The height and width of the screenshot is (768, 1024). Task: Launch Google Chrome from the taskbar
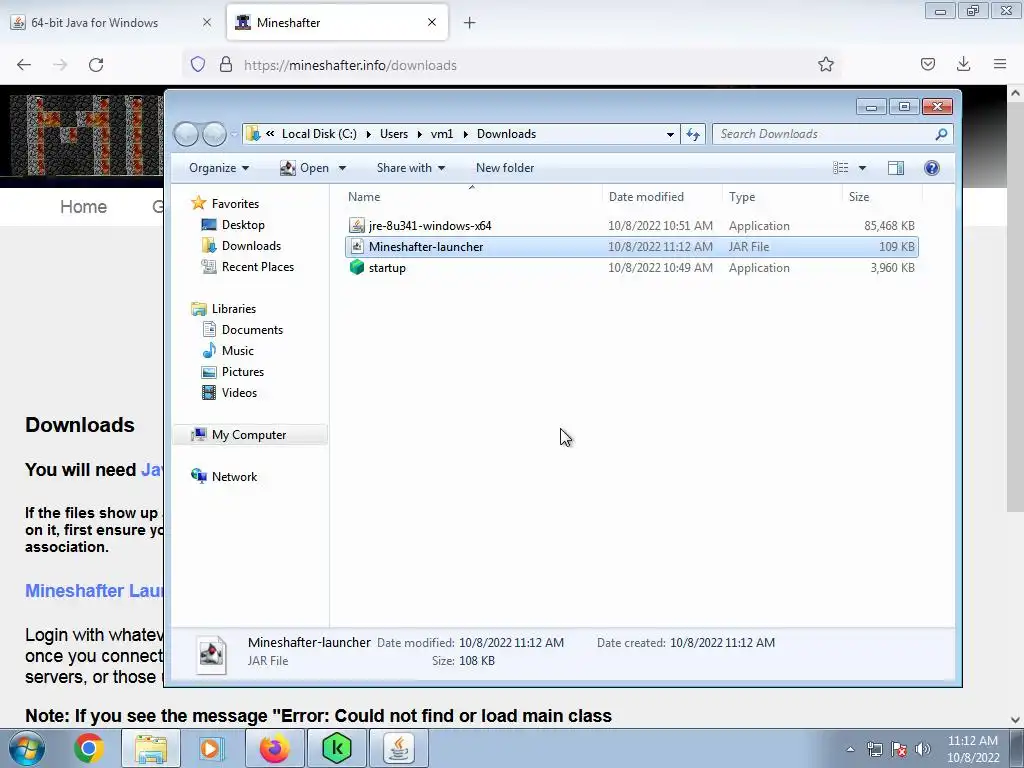[88, 748]
